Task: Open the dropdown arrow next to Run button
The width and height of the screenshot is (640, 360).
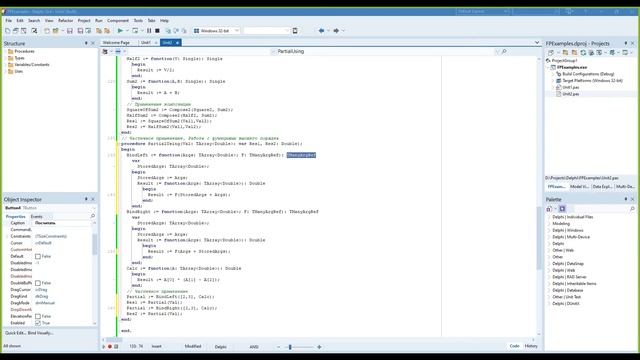Action: coord(127,31)
